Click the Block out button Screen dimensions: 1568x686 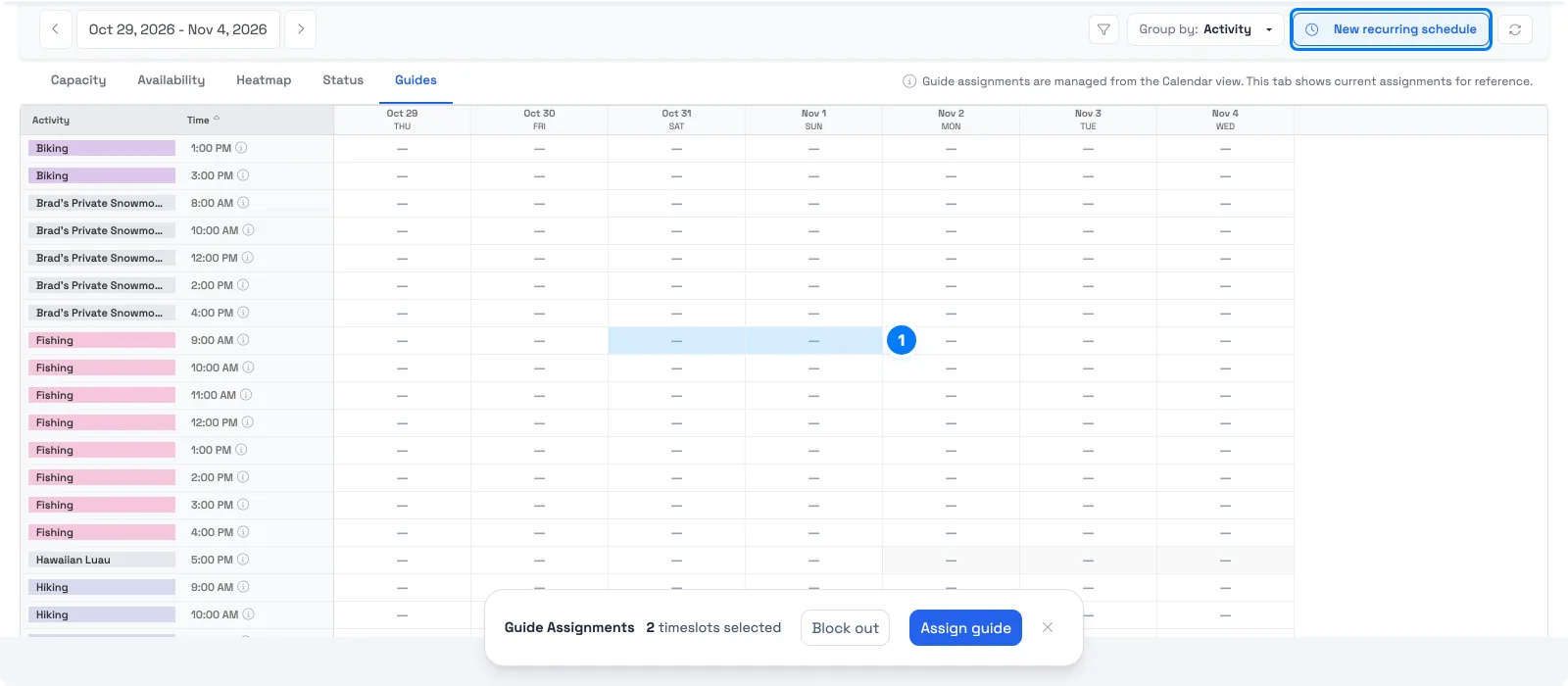tap(845, 627)
